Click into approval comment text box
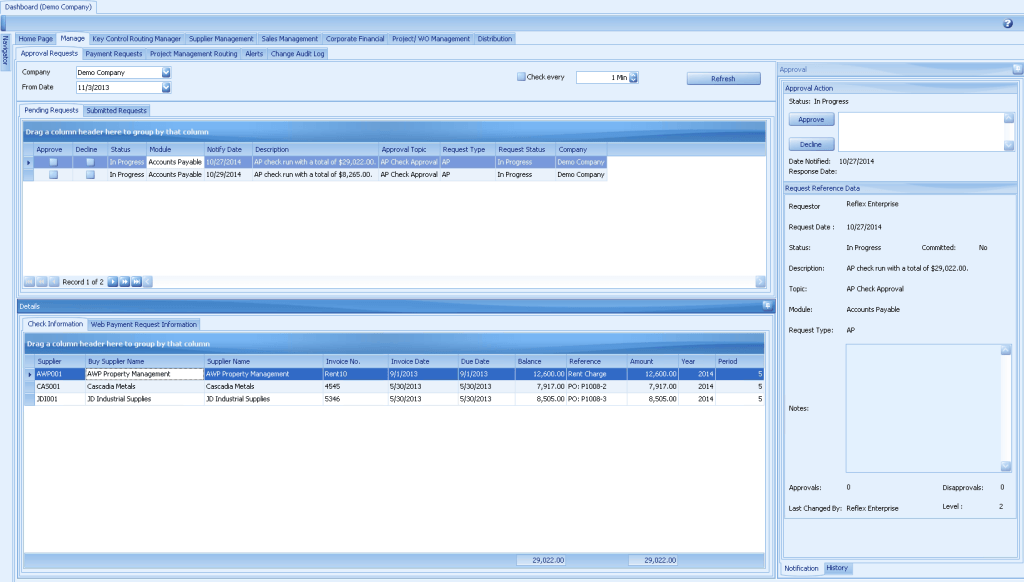Viewport: 1024px width, 582px height. [x=921, y=132]
